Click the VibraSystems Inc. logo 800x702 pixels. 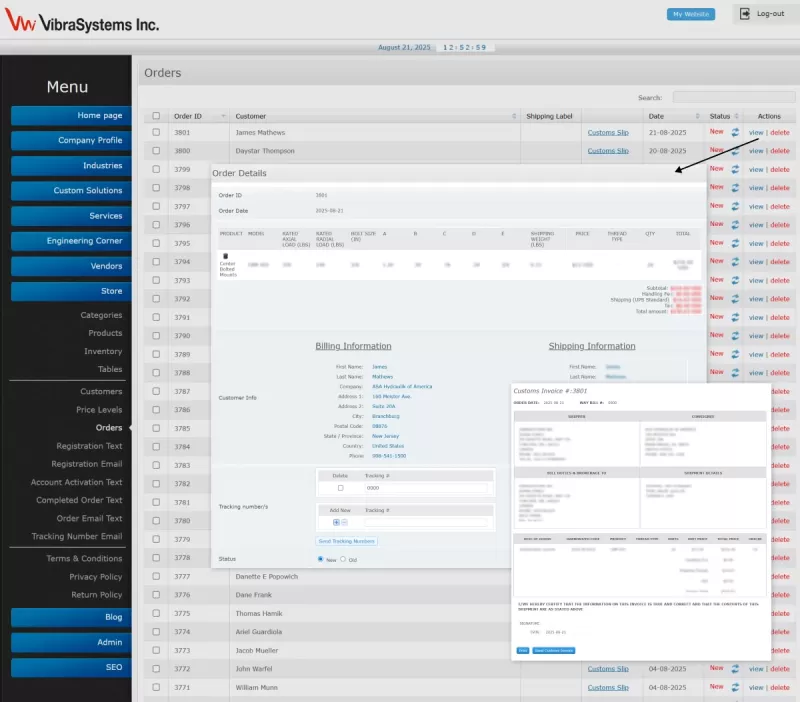tap(82, 23)
